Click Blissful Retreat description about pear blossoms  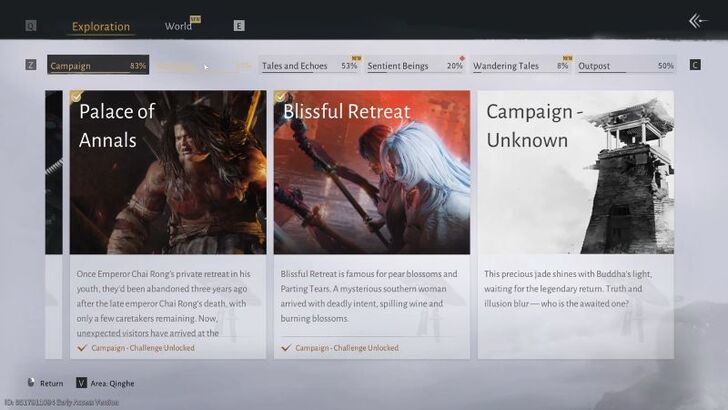click(x=369, y=296)
